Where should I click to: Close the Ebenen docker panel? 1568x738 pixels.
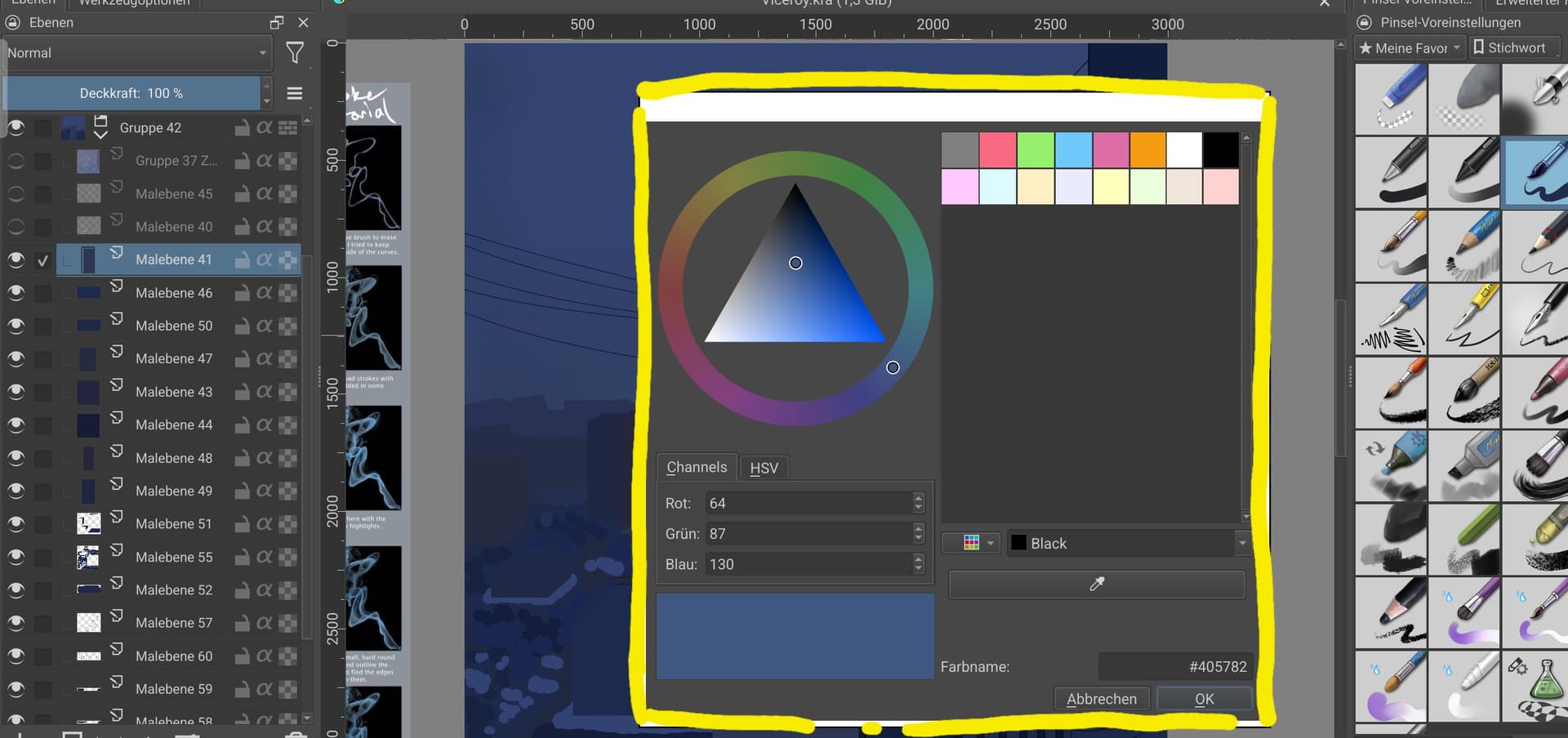[304, 23]
